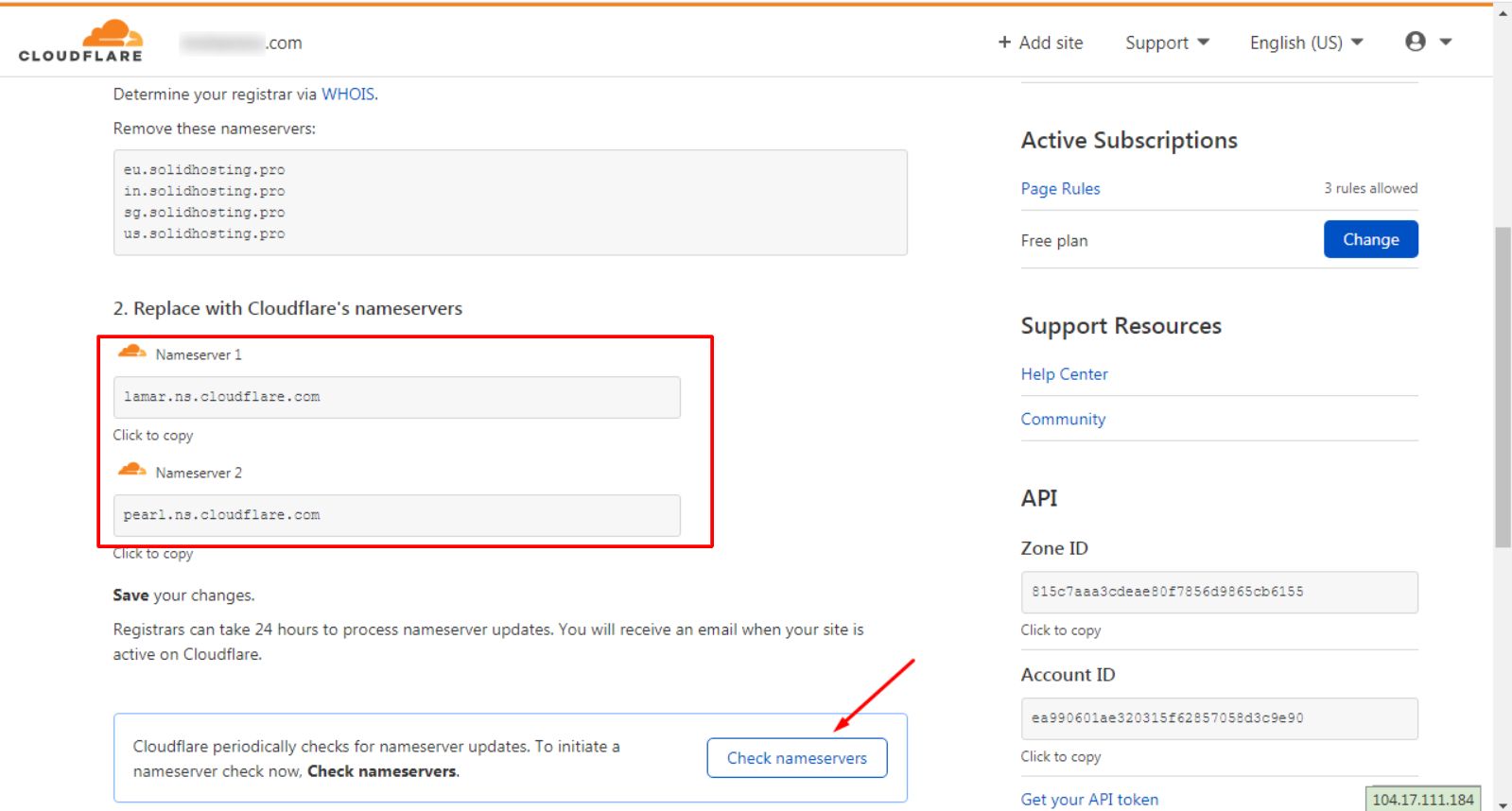Open the WHOIS link
Viewport: 1512px width, 811px height.
click(348, 94)
